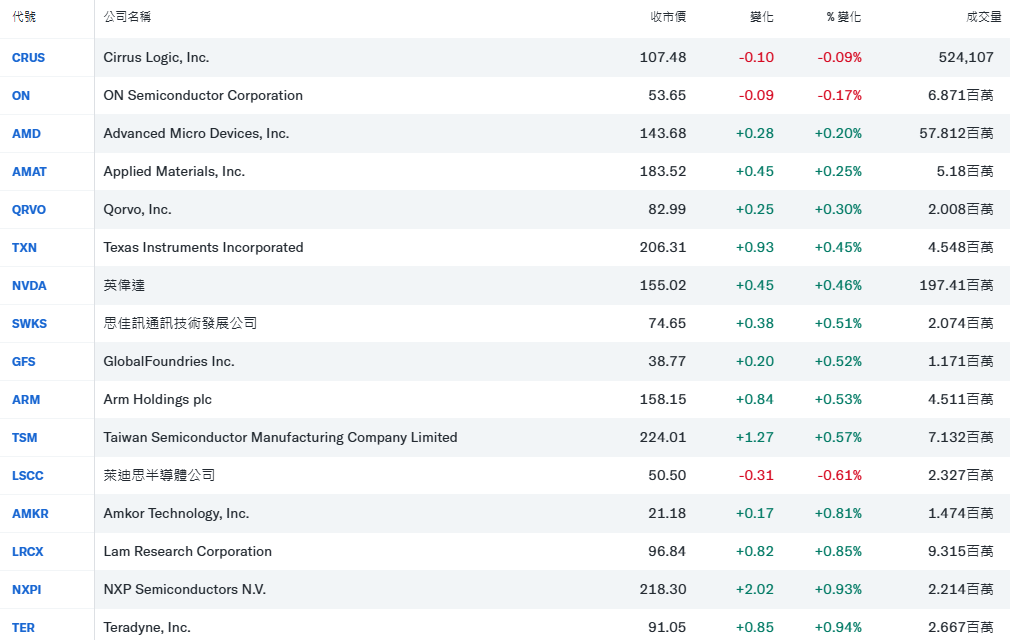The width and height of the screenshot is (1010, 640).
Task: Click the closing price 224.01
Action: pos(663,437)
